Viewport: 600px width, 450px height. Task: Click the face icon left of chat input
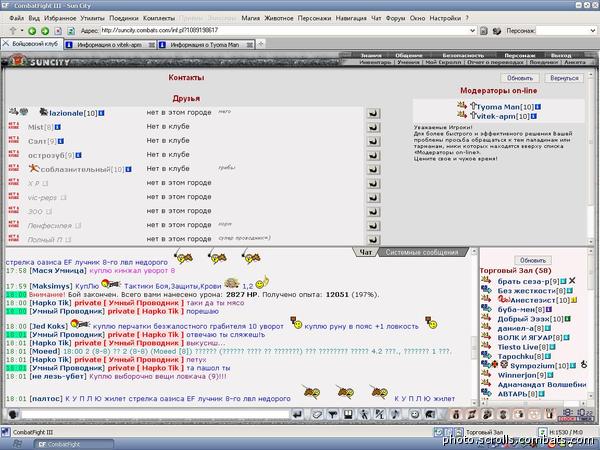(x=13, y=414)
